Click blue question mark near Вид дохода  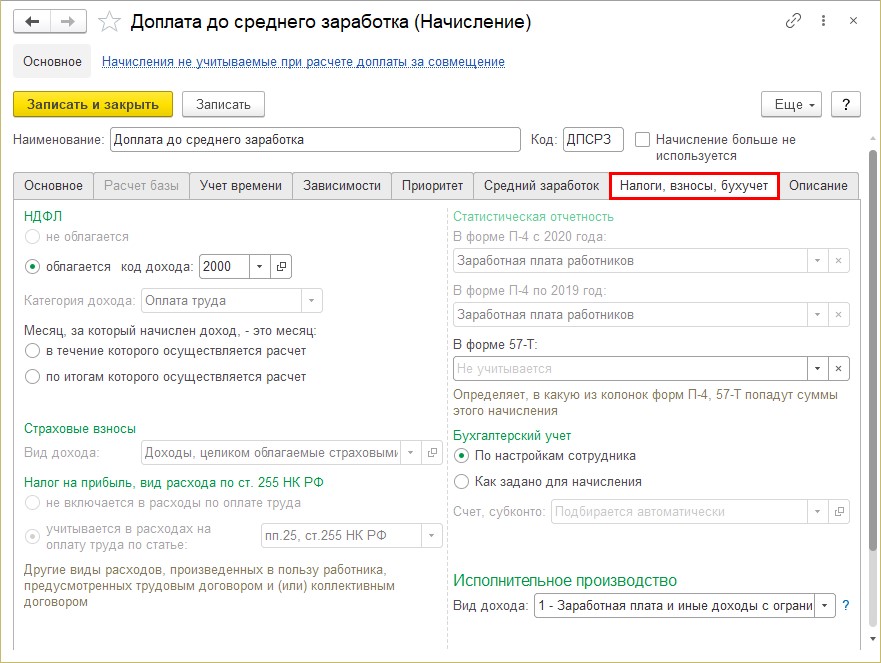(x=846, y=605)
